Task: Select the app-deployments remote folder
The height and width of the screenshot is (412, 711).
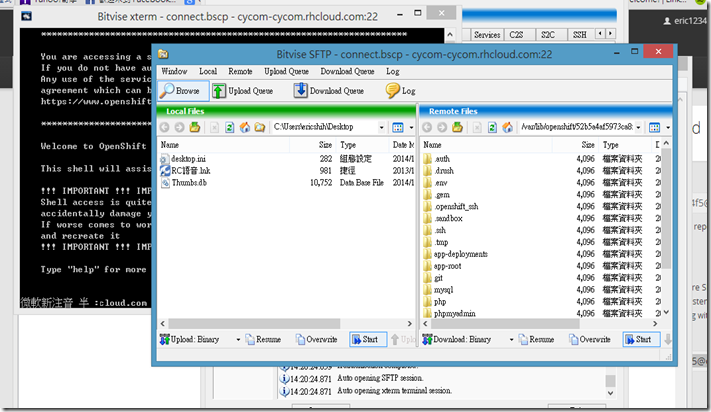Action: coord(460,254)
